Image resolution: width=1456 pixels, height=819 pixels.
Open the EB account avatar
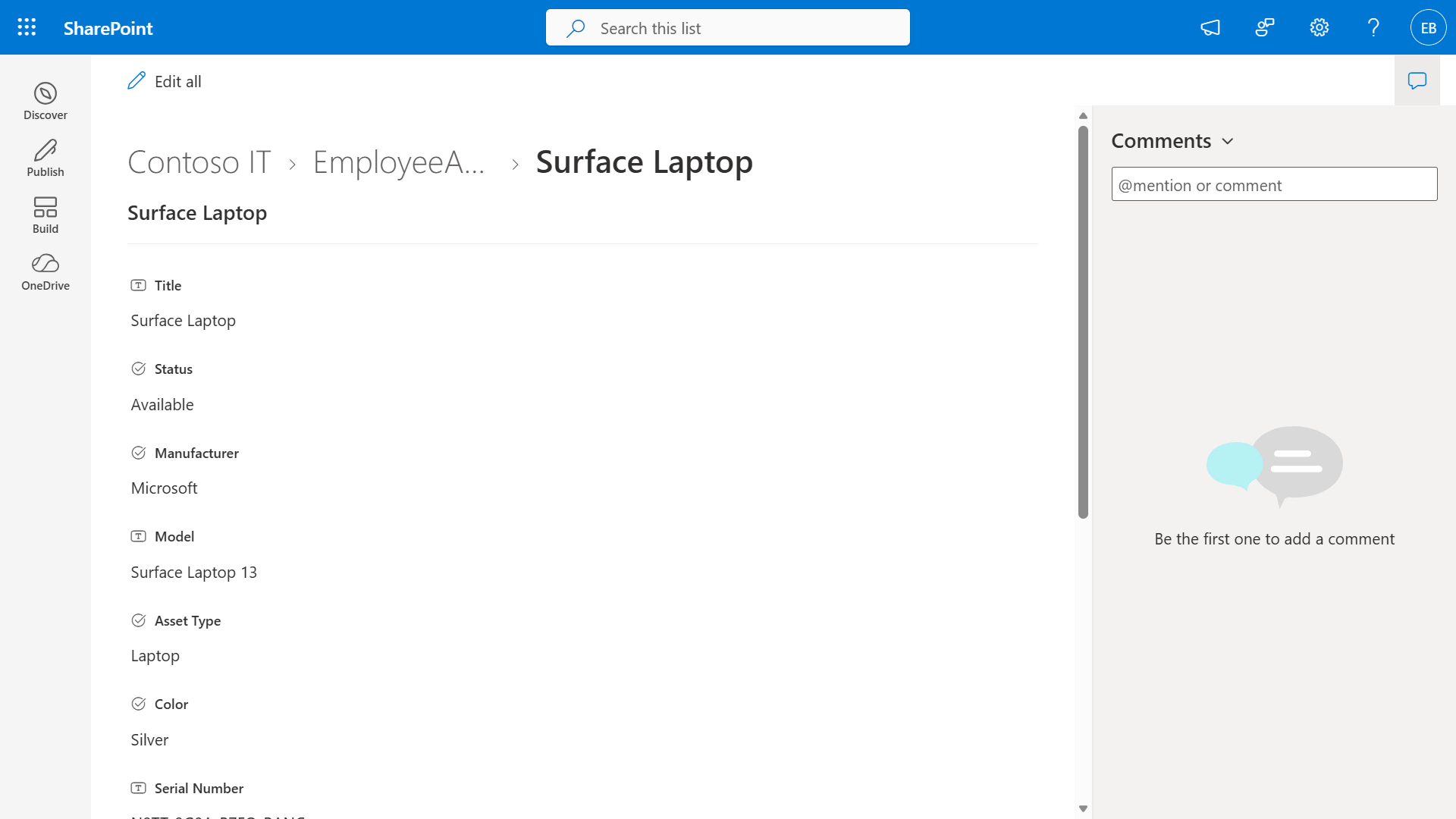[1429, 28]
